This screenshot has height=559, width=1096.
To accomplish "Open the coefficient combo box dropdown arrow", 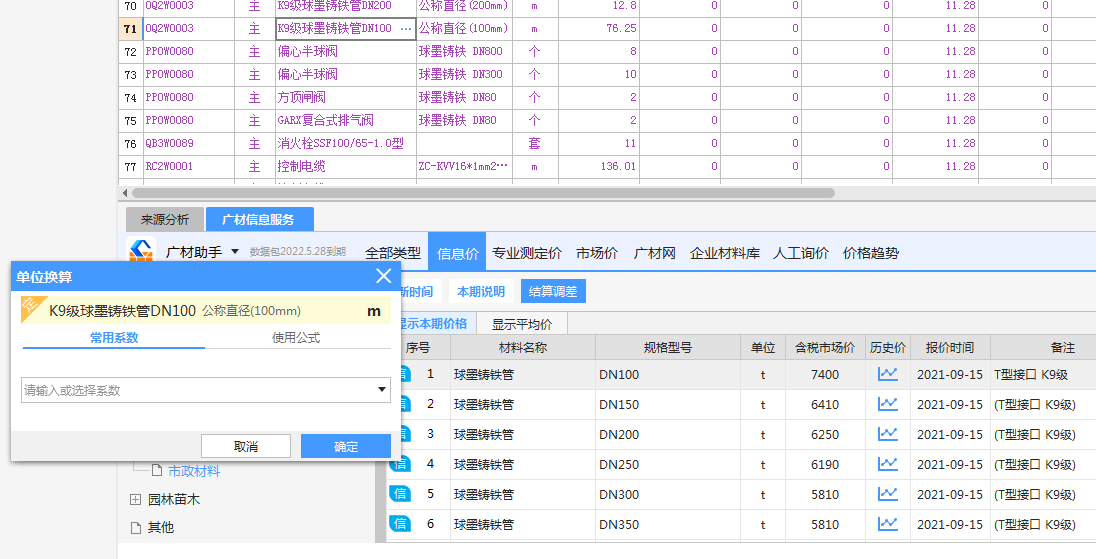I will [382, 390].
